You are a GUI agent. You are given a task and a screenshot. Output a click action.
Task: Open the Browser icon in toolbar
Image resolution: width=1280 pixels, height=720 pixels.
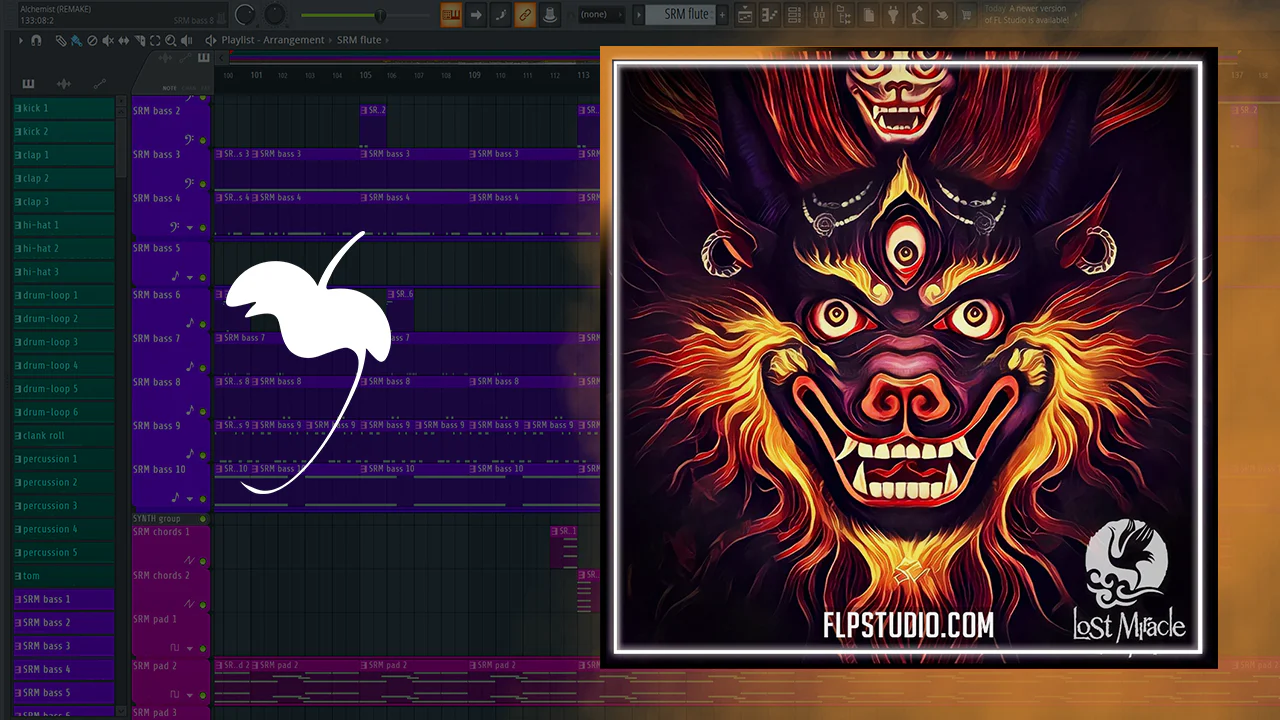(843, 15)
